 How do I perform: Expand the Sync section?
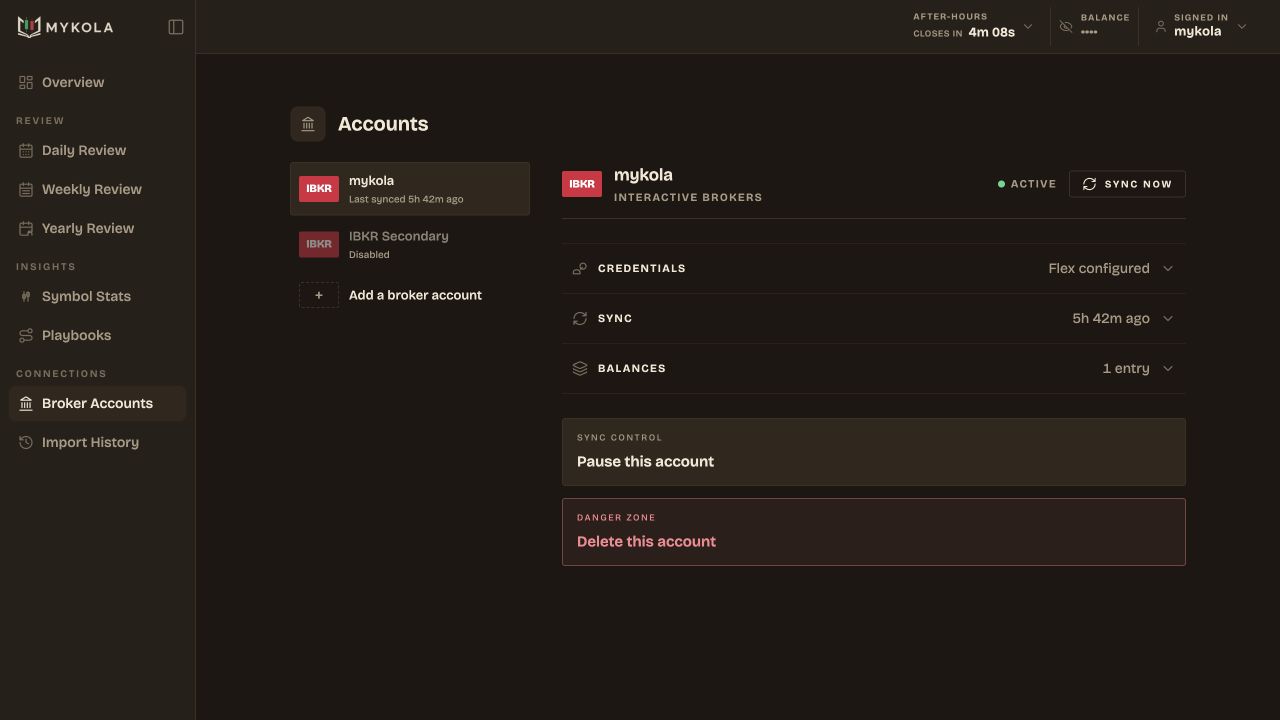(x=874, y=318)
